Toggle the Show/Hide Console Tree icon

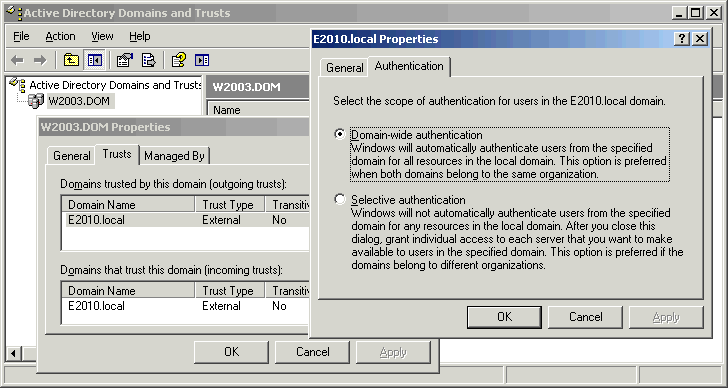click(x=94, y=60)
